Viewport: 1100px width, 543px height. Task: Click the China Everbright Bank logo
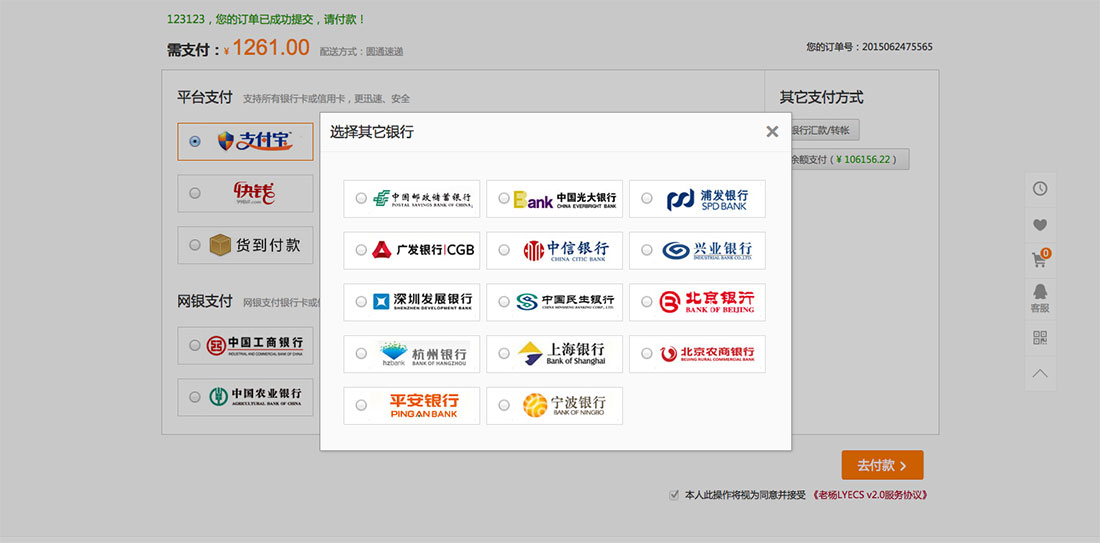pyautogui.click(x=565, y=199)
